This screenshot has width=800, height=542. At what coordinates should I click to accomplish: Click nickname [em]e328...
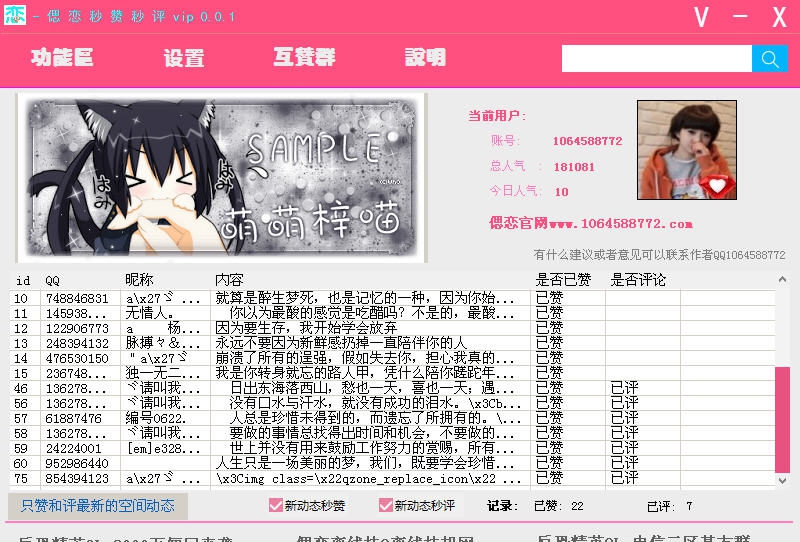tap(164, 449)
